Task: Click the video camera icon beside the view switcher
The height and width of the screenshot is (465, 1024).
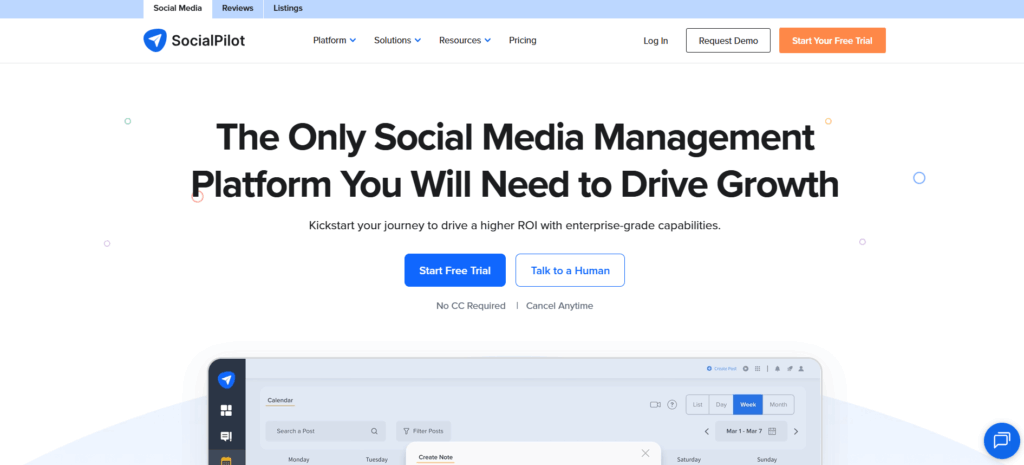Action: coord(655,405)
